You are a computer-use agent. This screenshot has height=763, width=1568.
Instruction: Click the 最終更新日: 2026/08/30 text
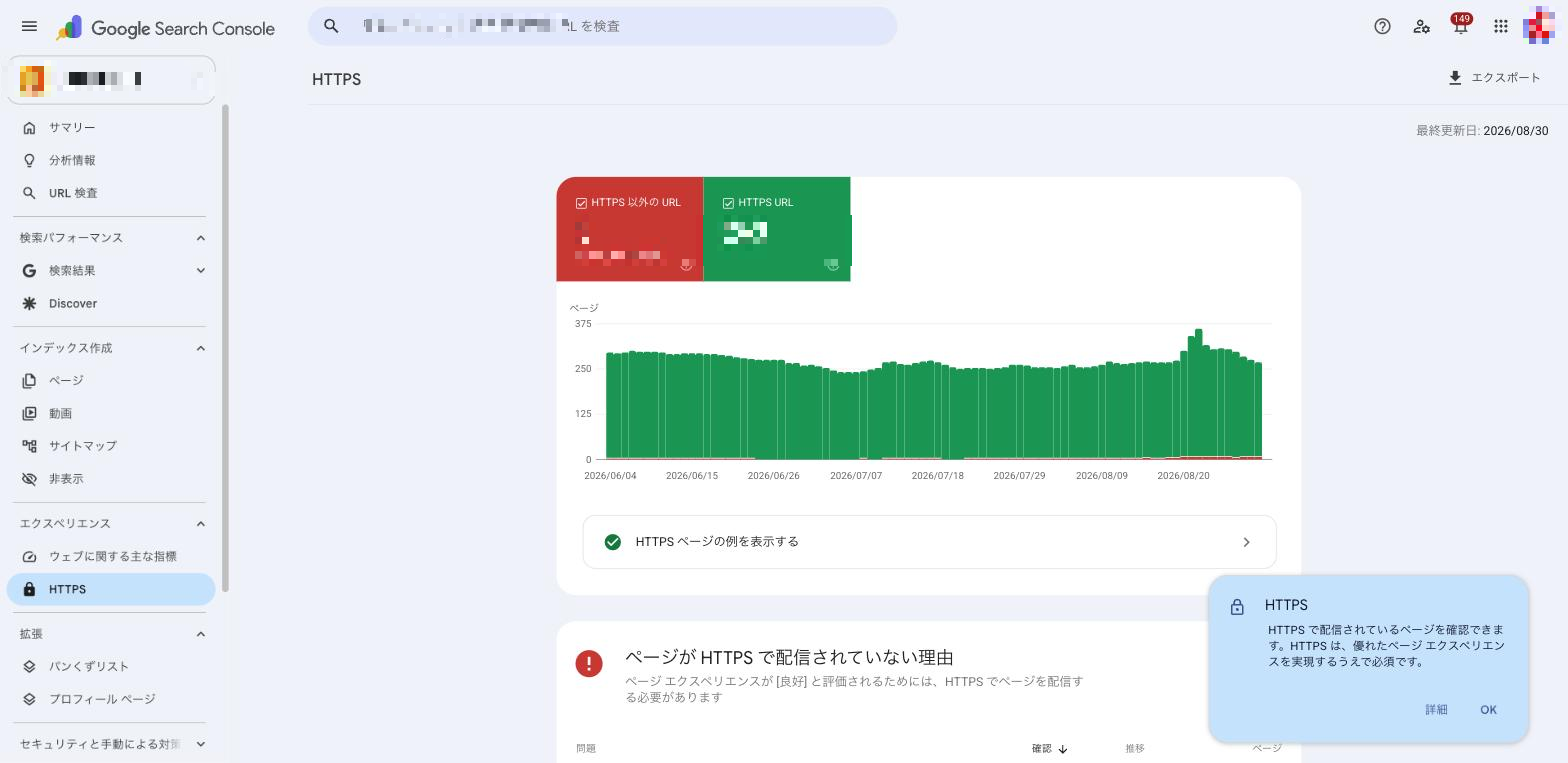click(1482, 131)
